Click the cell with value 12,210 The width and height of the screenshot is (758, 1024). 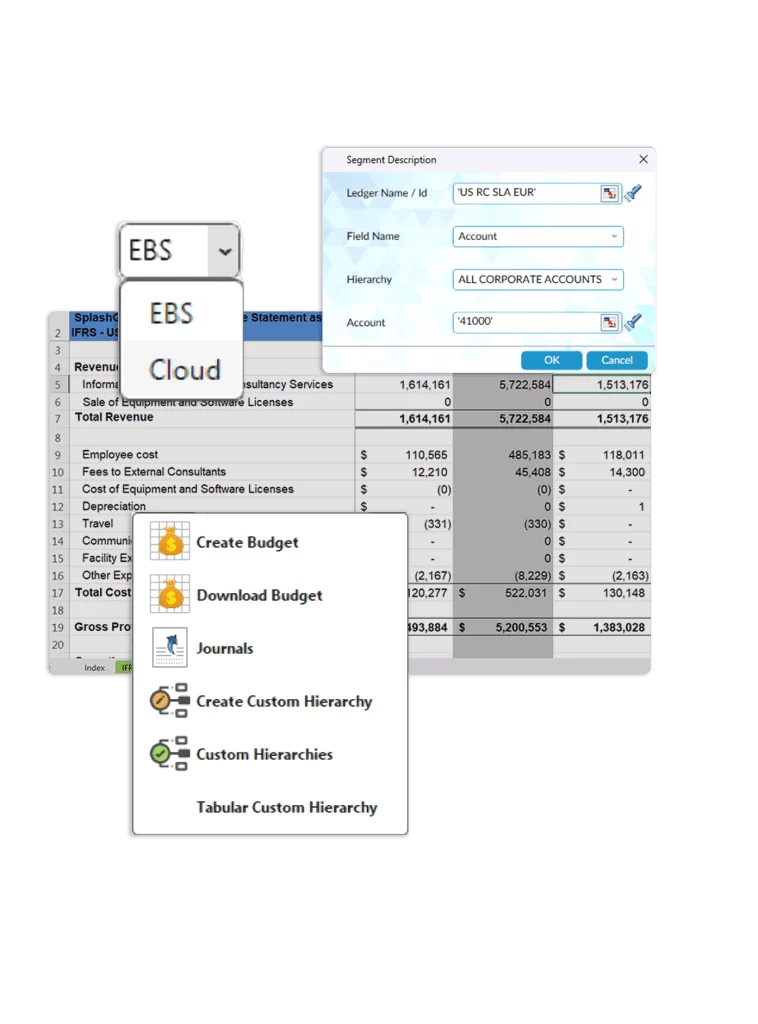pyautogui.click(x=404, y=472)
